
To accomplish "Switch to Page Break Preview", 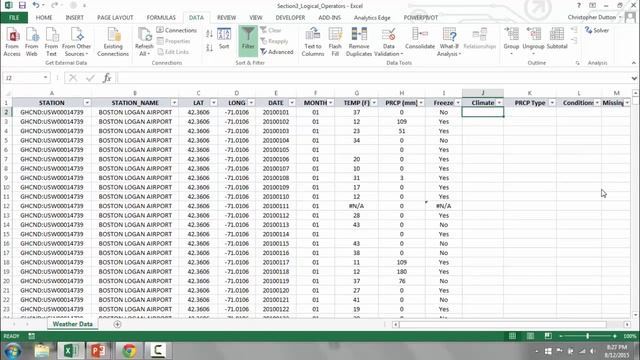I will pyautogui.click(x=548, y=336).
